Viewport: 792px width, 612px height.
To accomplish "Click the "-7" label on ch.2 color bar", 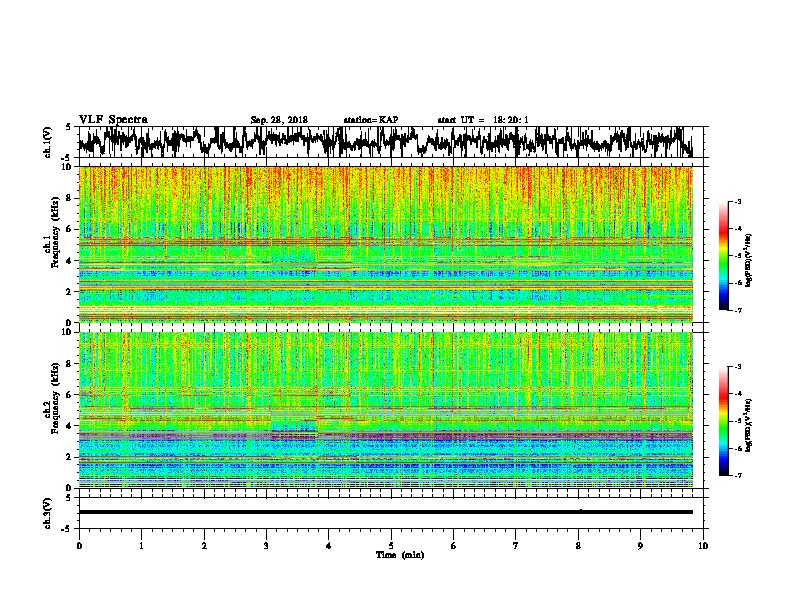I will click(737, 475).
